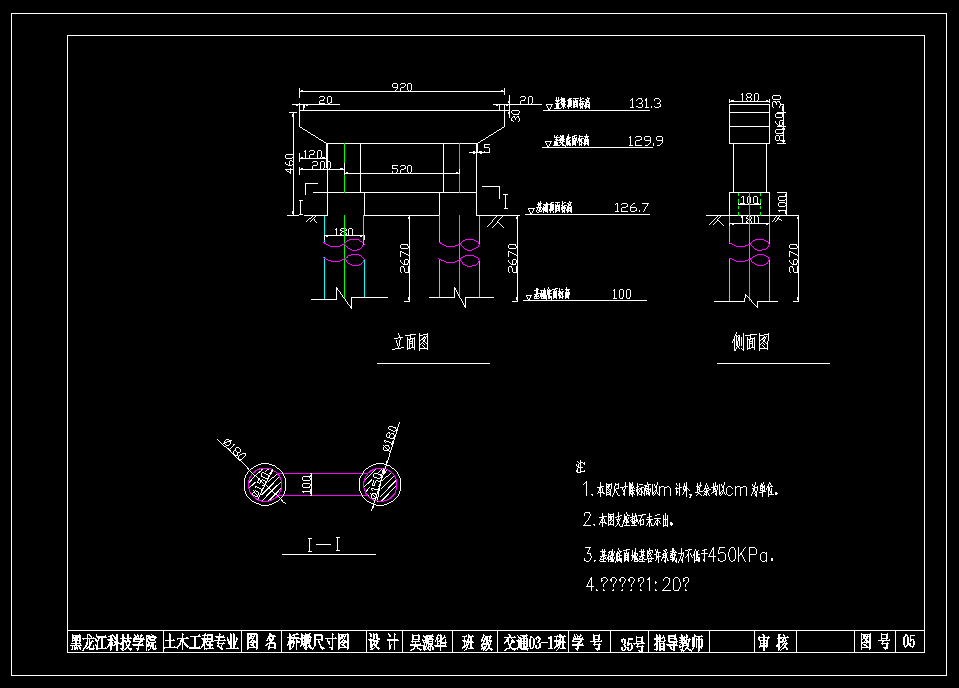Click the 侧面图 view title
The image size is (959, 688).
[x=750, y=342]
